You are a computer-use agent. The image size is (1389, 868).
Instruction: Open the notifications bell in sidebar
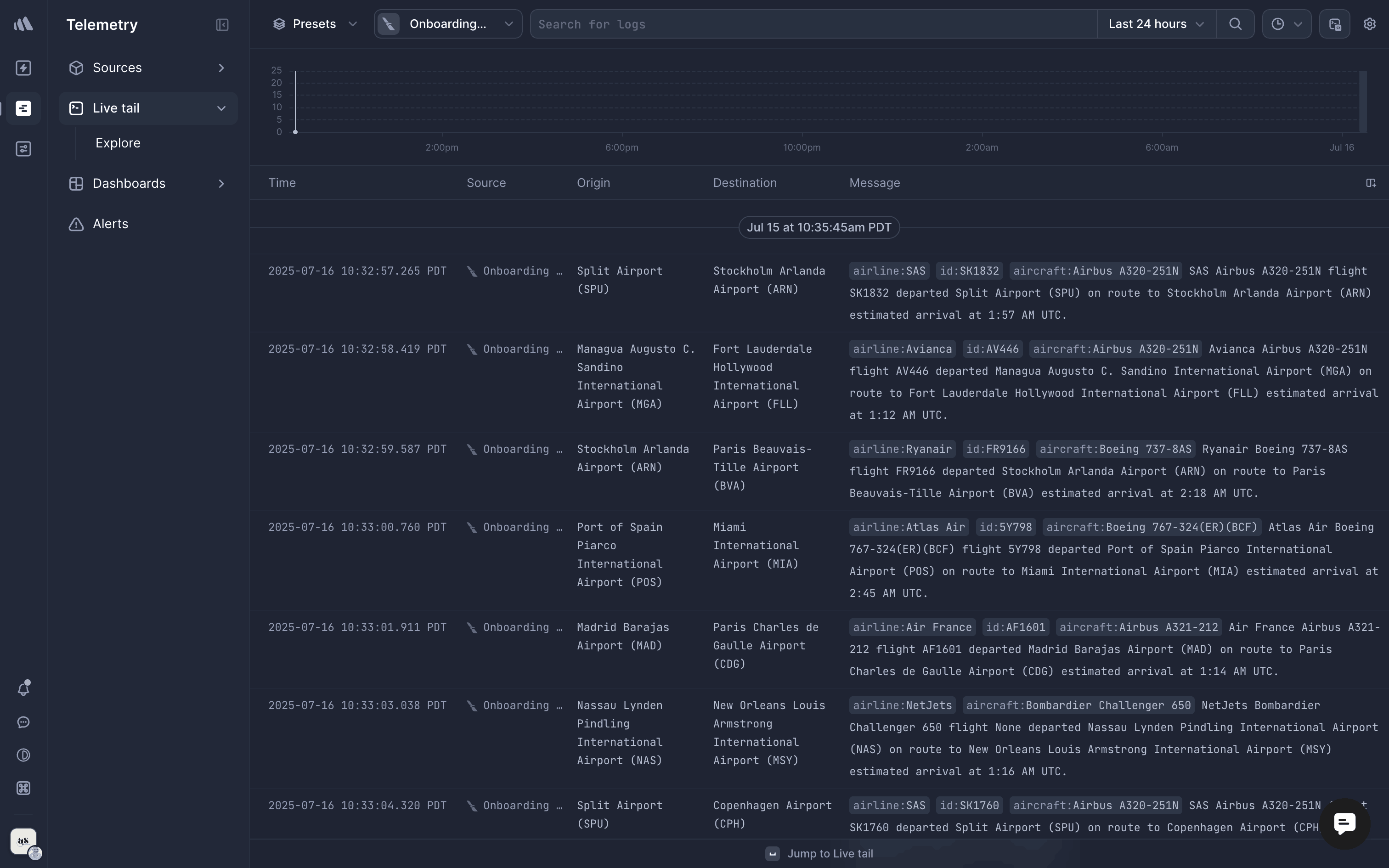click(x=23, y=688)
